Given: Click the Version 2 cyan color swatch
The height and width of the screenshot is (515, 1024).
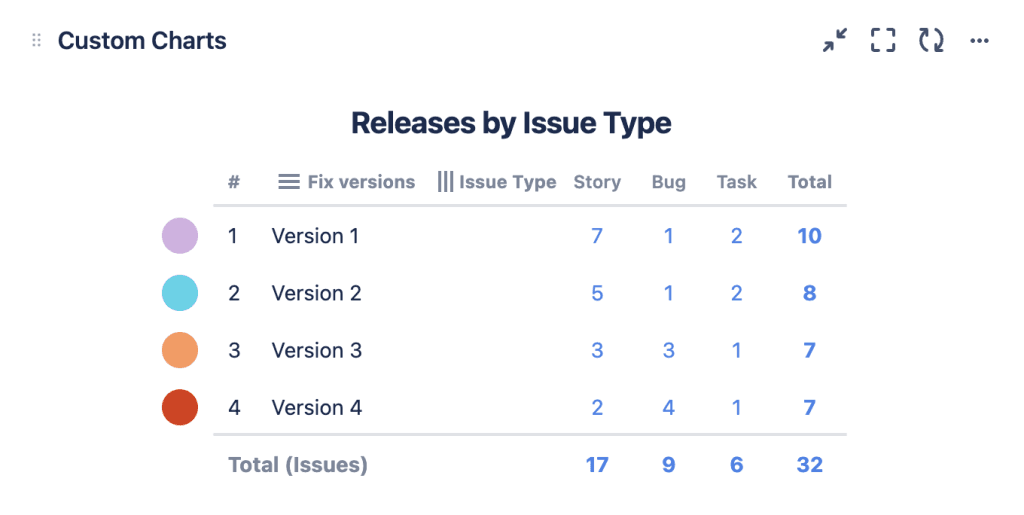Looking at the screenshot, I should click(x=180, y=293).
